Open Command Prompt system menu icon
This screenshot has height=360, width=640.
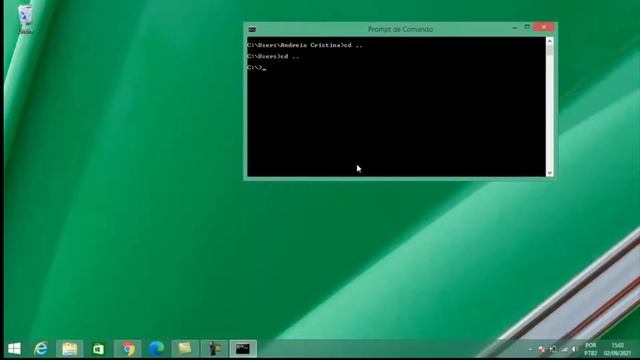(252, 29)
